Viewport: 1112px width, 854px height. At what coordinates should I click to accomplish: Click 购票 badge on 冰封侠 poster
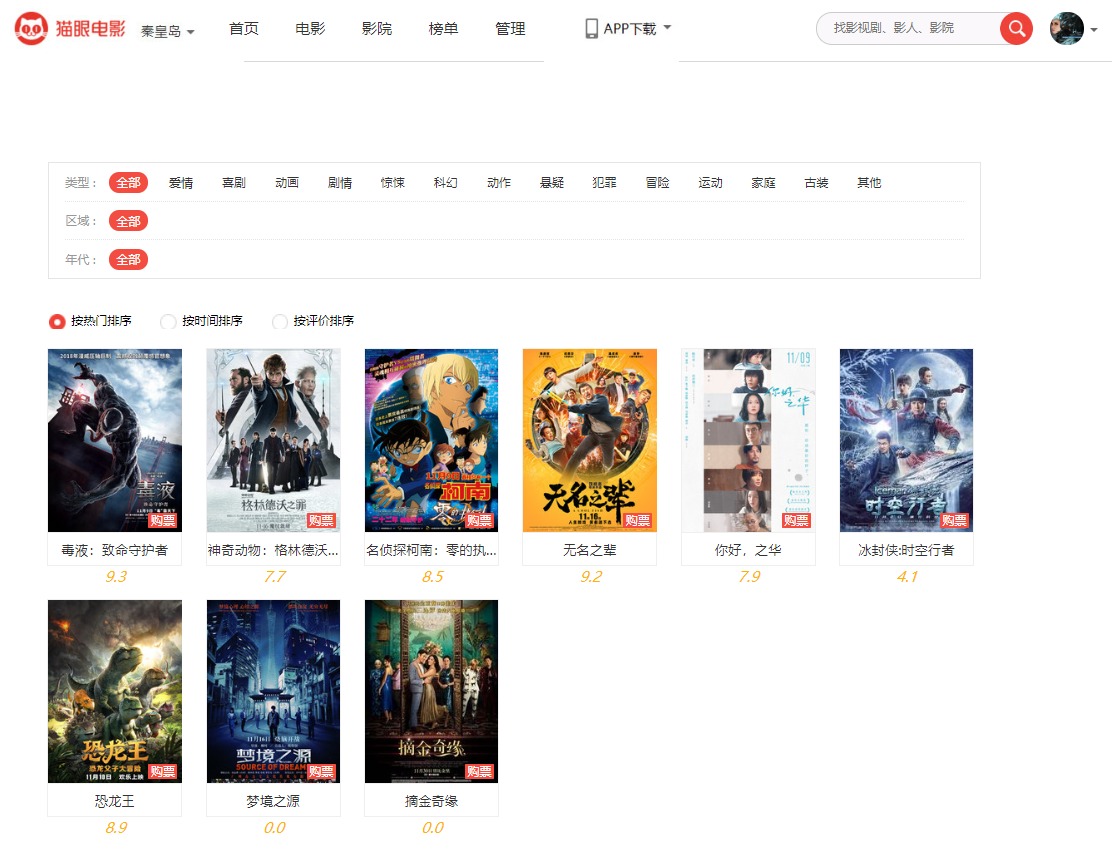[955, 521]
